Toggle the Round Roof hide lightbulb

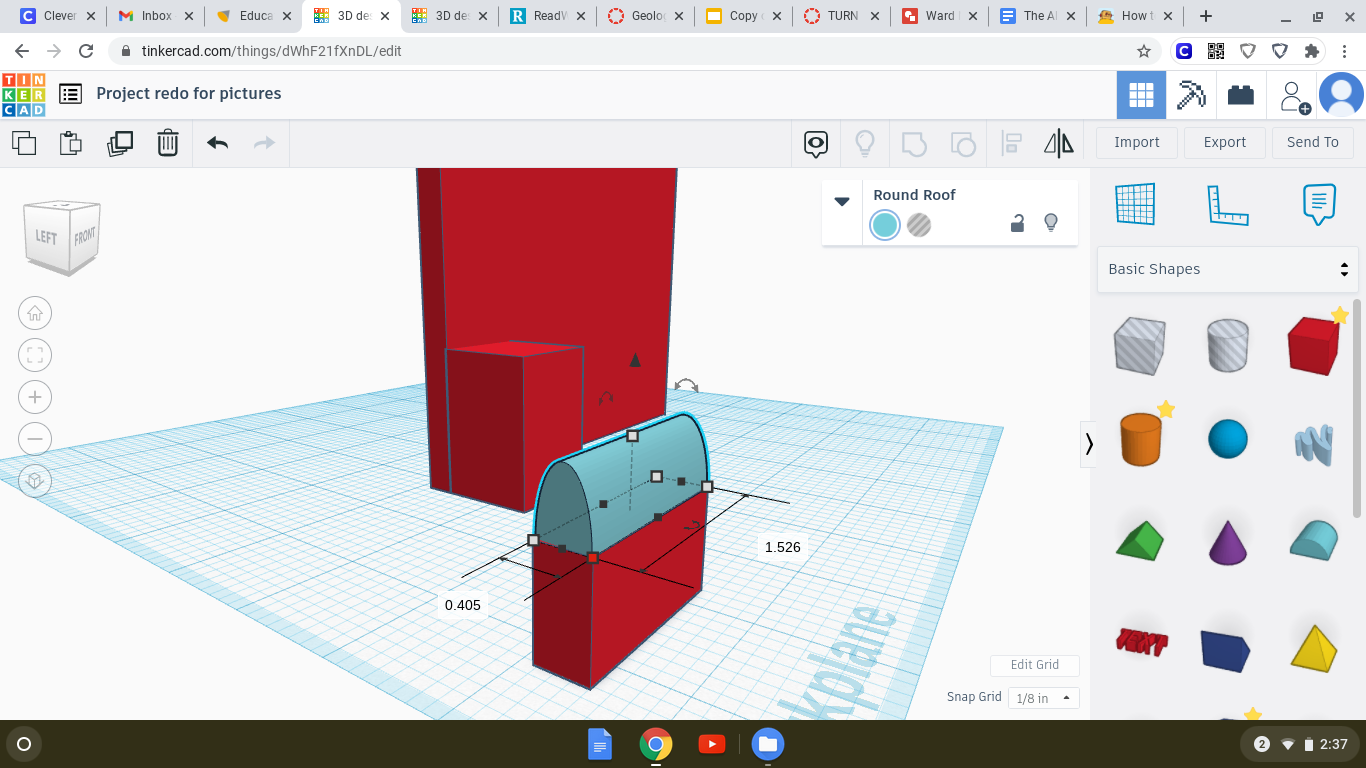click(x=1051, y=223)
